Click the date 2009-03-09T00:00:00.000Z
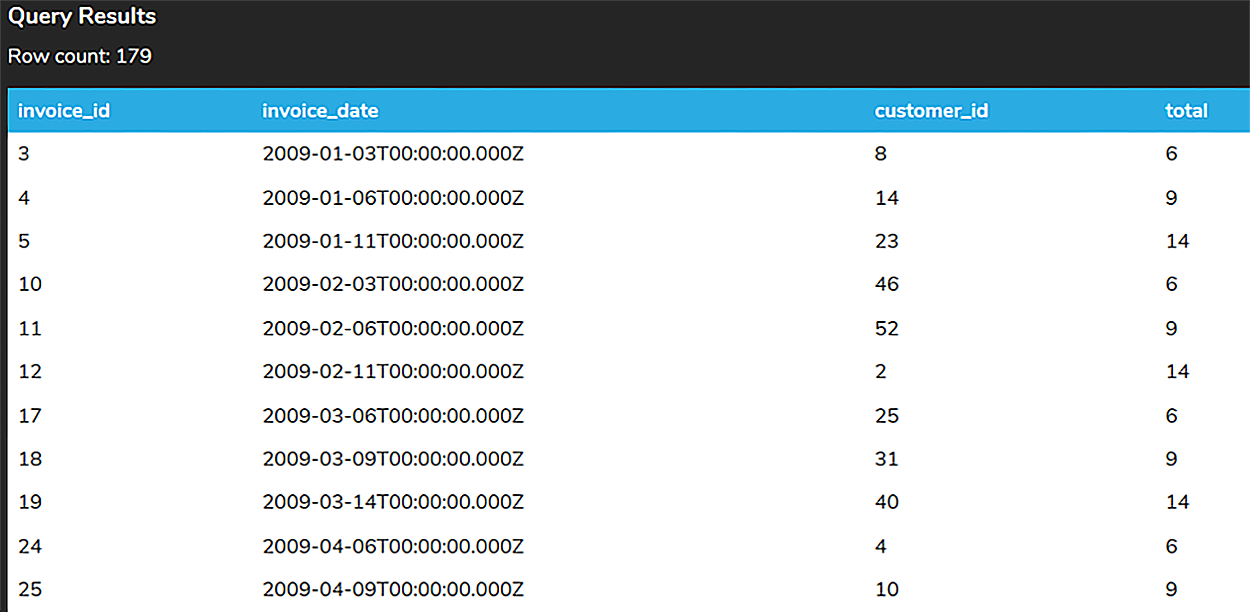Image resolution: width=1250 pixels, height=613 pixels. click(x=393, y=459)
